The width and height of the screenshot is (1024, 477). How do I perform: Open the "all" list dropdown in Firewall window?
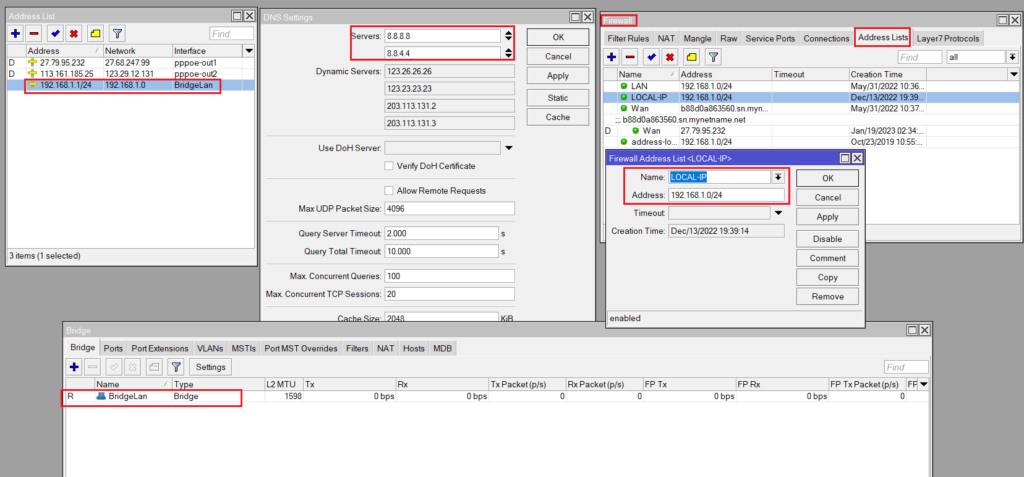tap(1012, 58)
